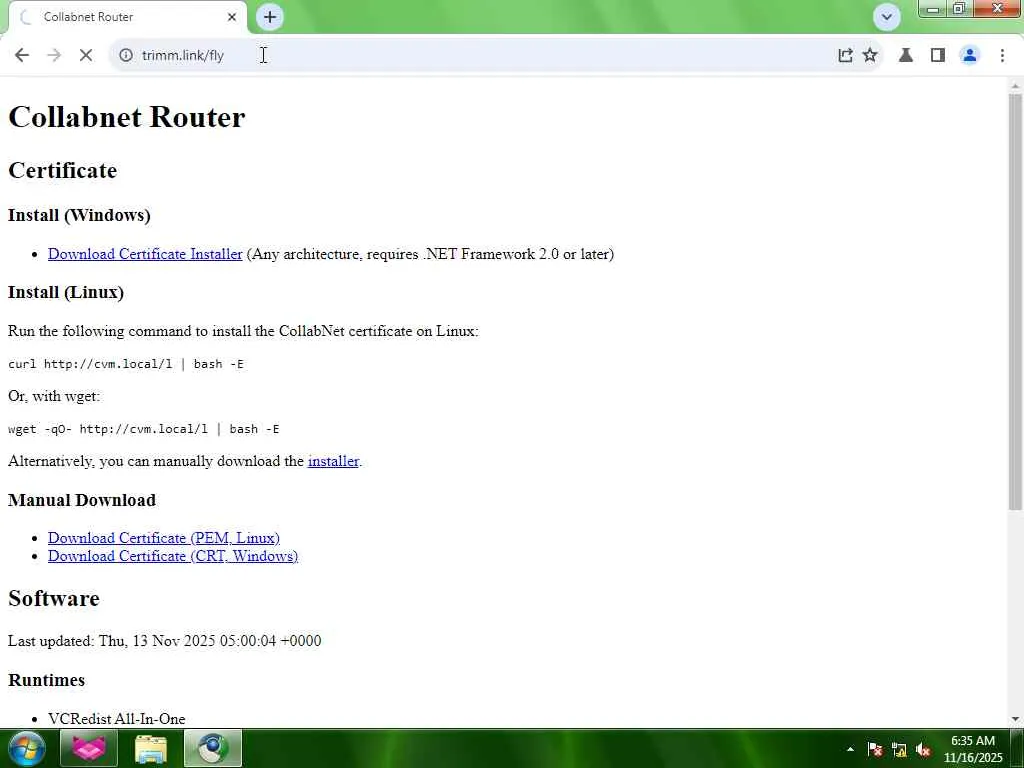Open Action Center flag icon
This screenshot has width=1024, height=768.
coord(875,749)
